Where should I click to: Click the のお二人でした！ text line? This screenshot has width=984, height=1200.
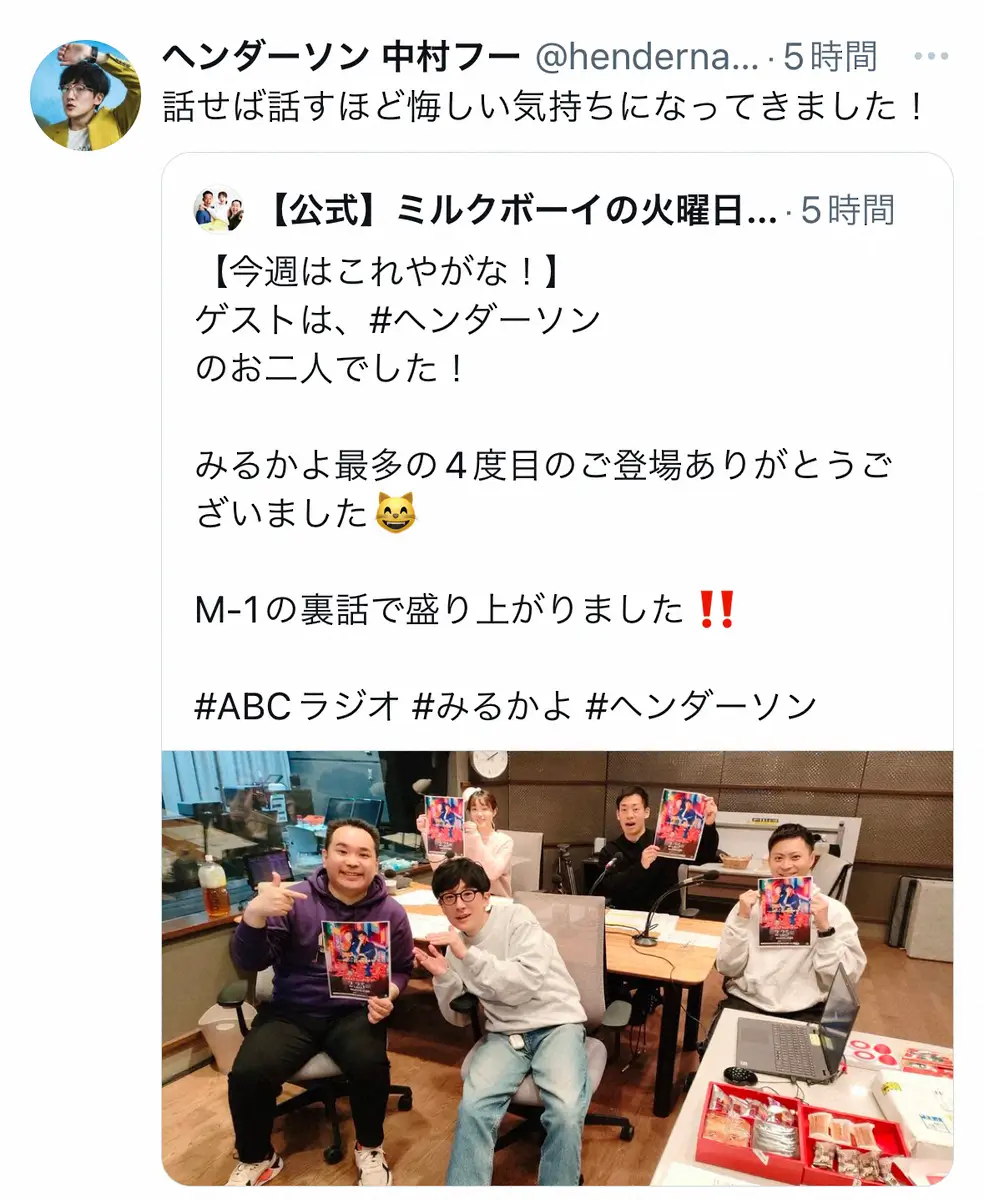click(330, 368)
